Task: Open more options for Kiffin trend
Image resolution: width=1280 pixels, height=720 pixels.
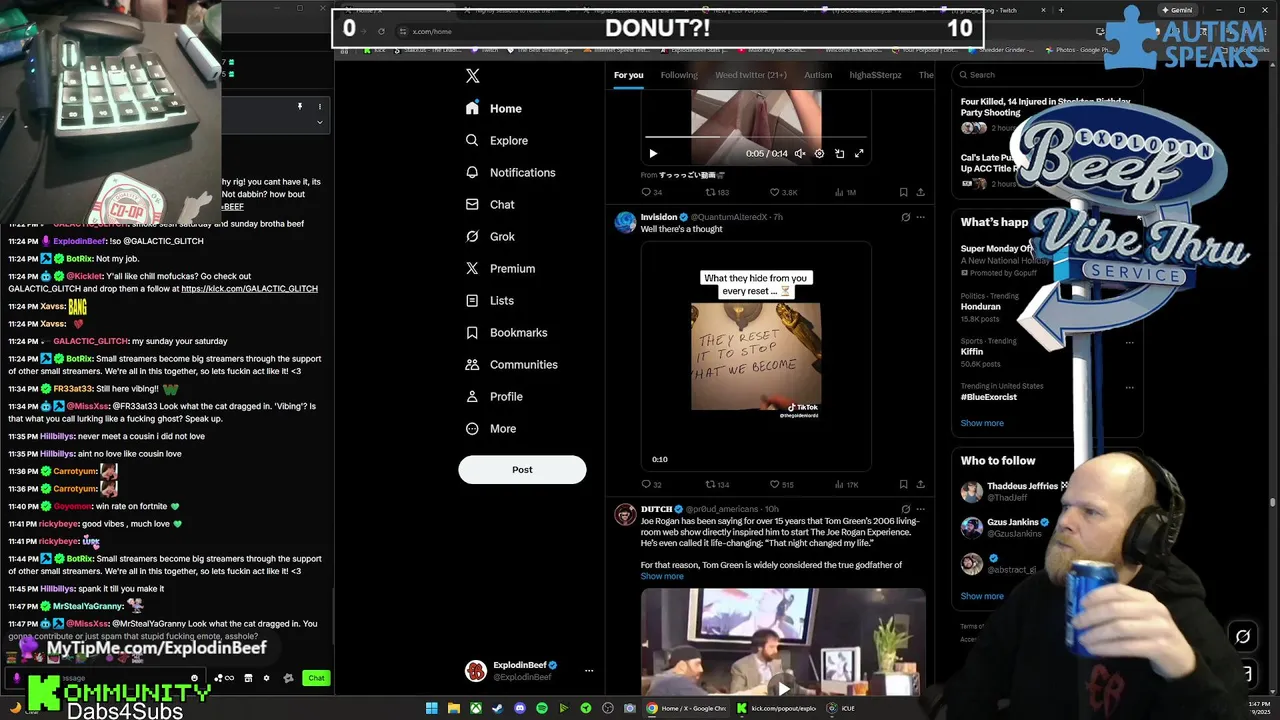Action: [1130, 342]
